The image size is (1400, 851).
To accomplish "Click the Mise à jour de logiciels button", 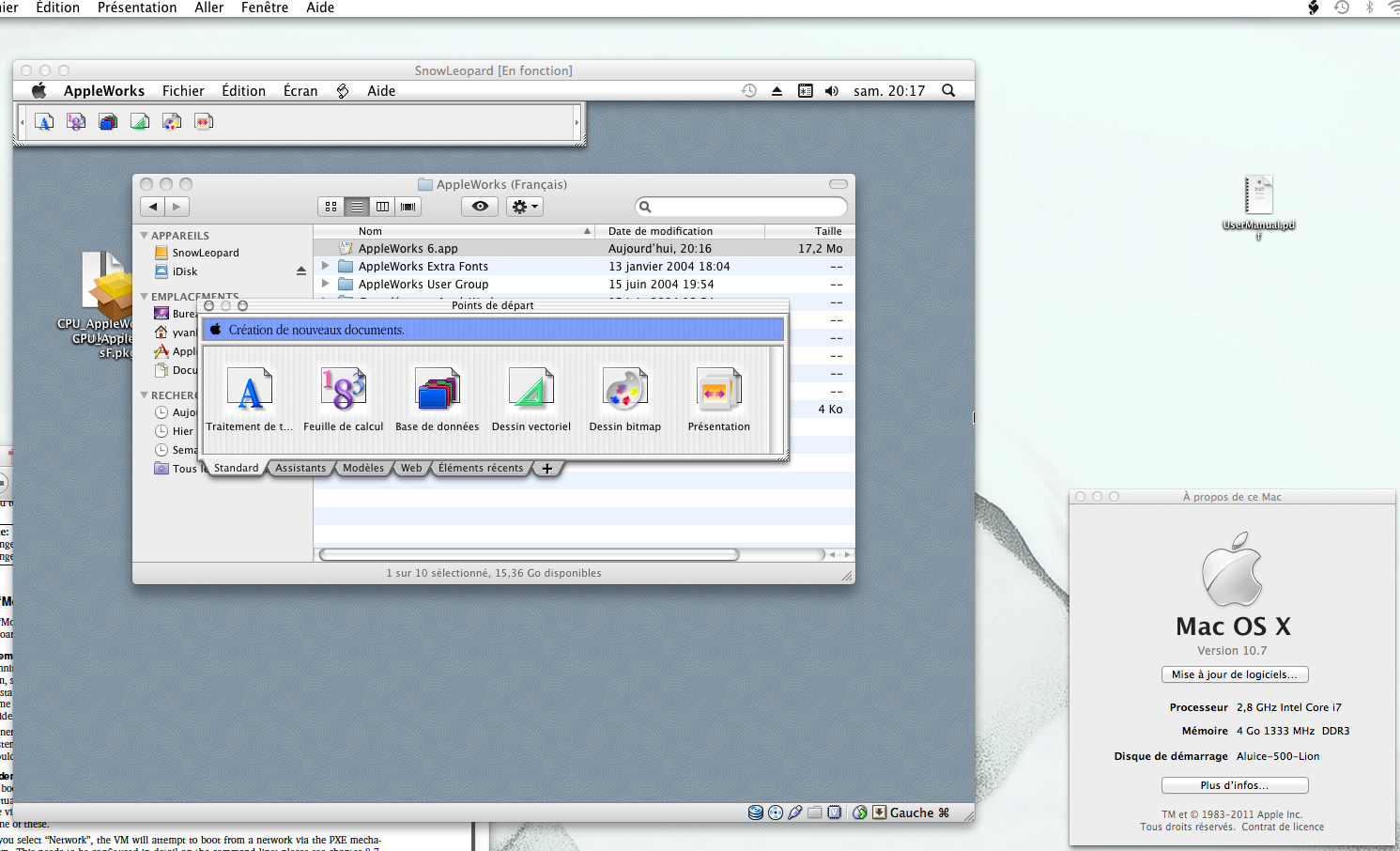I will click(x=1235, y=674).
